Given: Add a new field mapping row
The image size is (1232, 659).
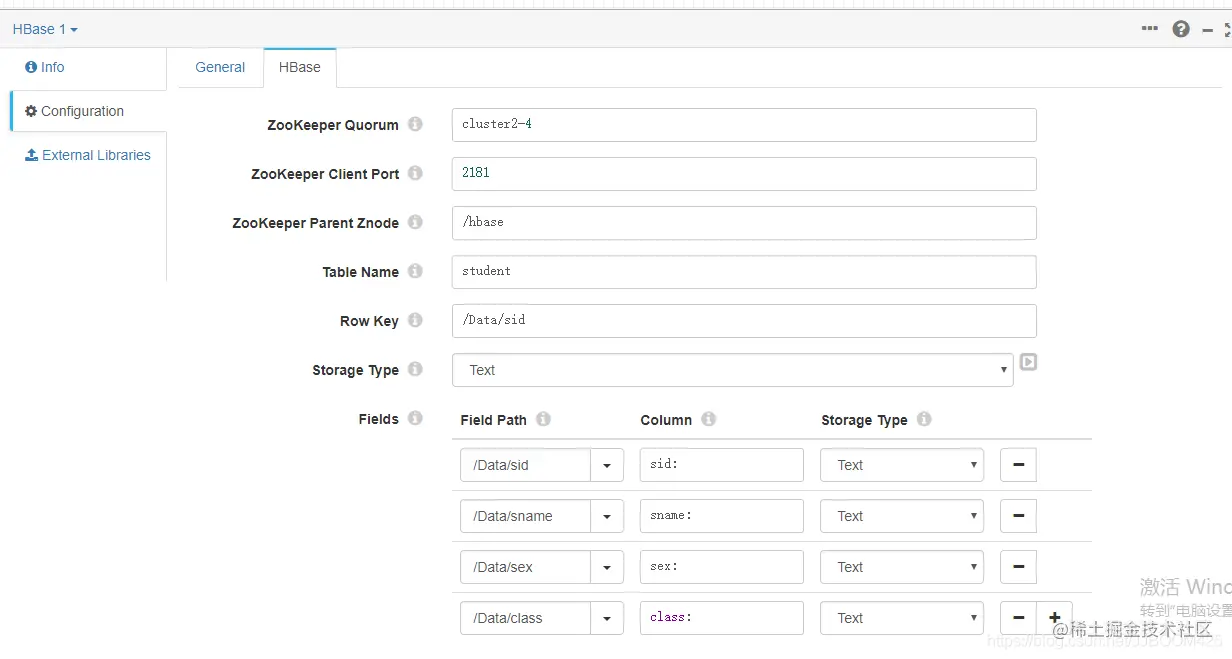Looking at the screenshot, I should point(1054,617).
